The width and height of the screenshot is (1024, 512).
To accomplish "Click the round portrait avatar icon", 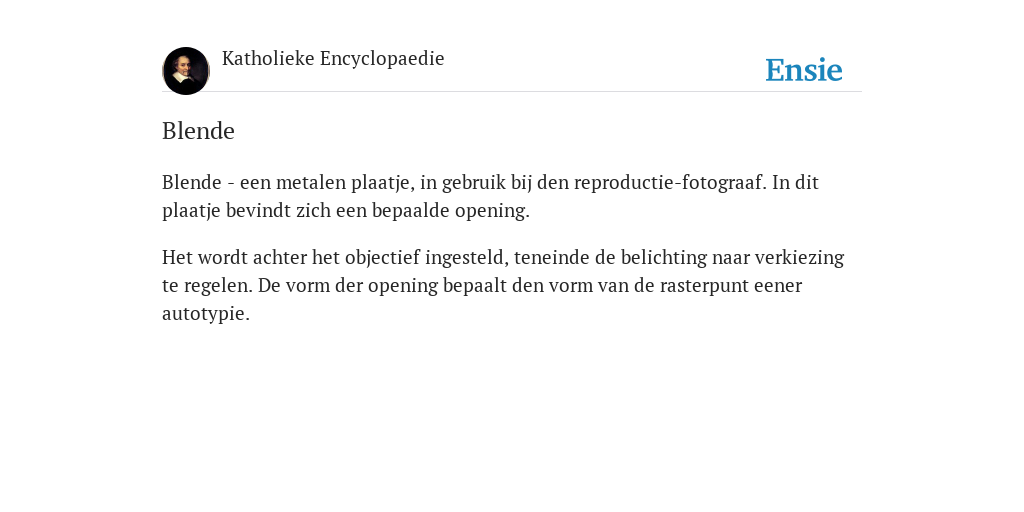I will [186, 71].
